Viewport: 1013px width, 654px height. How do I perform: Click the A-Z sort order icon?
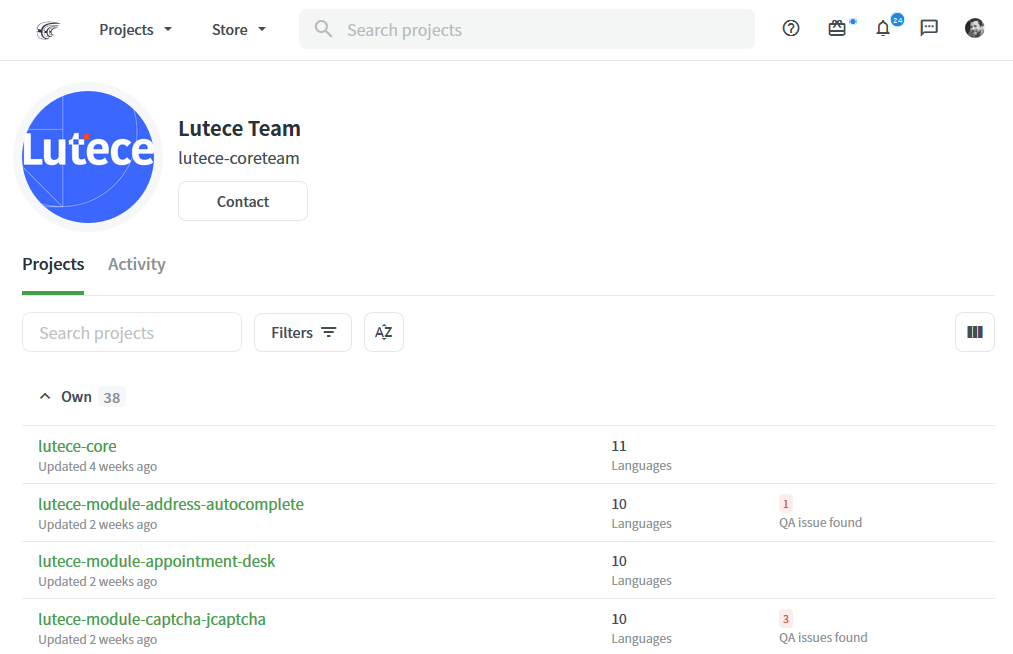384,333
